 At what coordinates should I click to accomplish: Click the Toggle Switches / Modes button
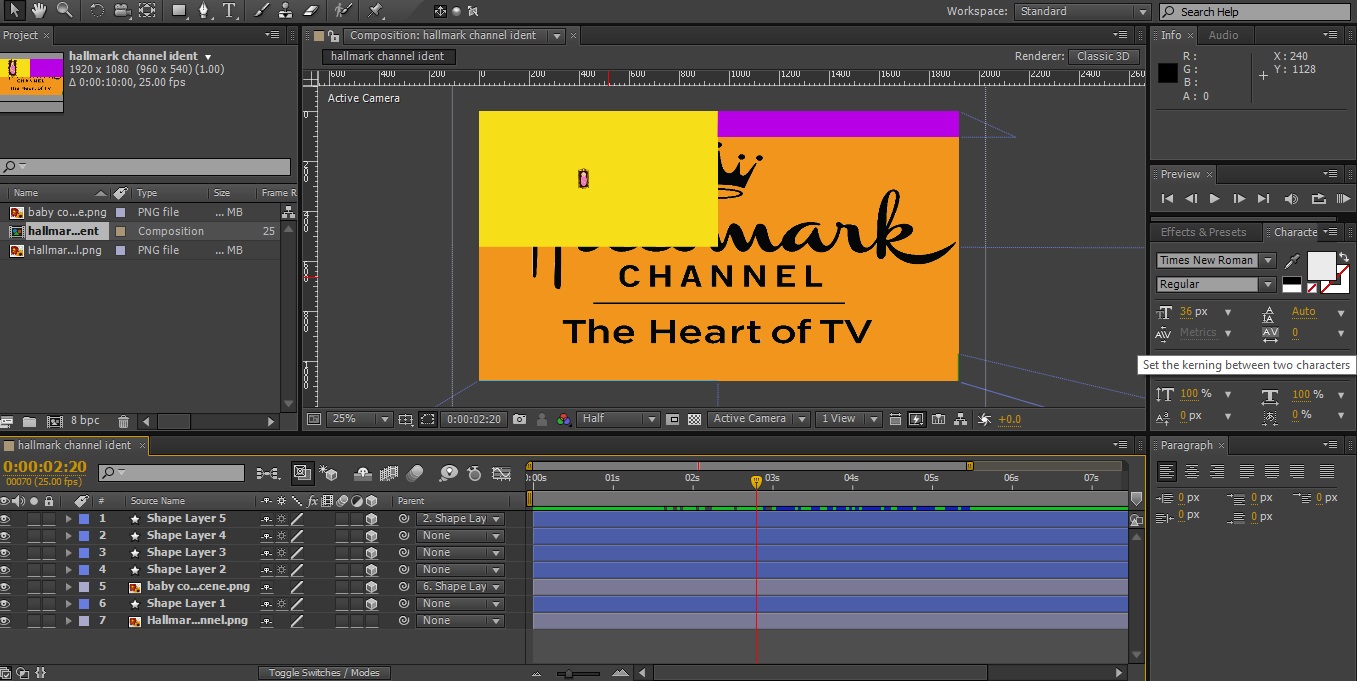tap(324, 673)
